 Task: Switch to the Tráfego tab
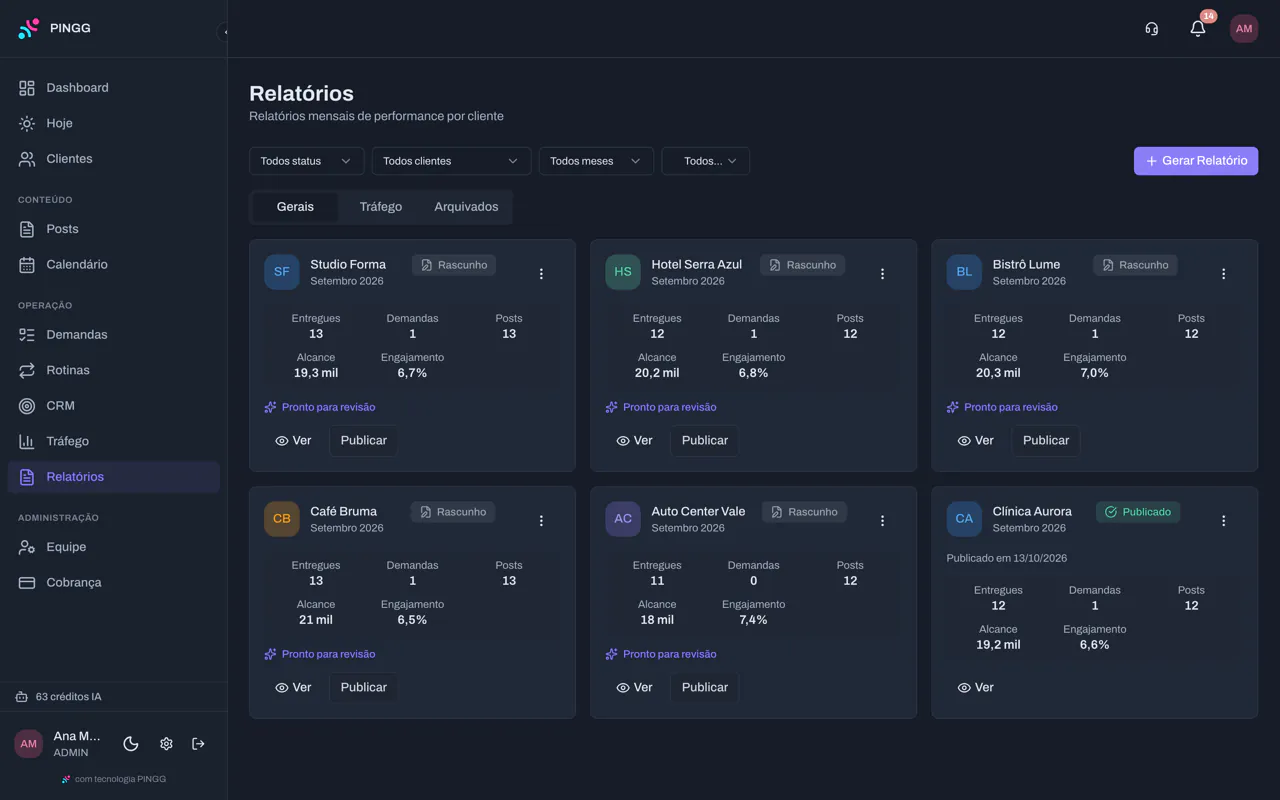pyautogui.click(x=381, y=207)
